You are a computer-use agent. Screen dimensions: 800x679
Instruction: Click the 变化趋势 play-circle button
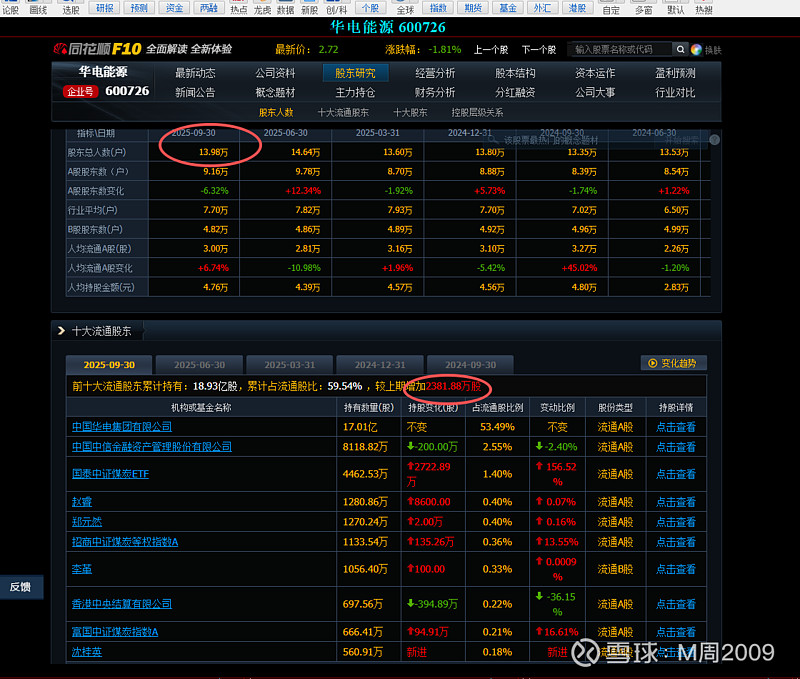pos(673,363)
